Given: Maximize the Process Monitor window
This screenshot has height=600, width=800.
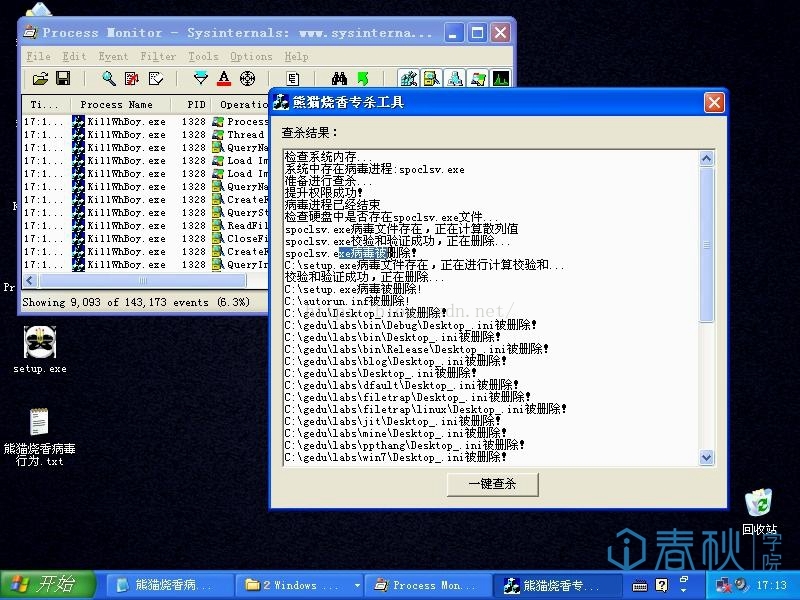Looking at the screenshot, I should pyautogui.click(x=477, y=33).
